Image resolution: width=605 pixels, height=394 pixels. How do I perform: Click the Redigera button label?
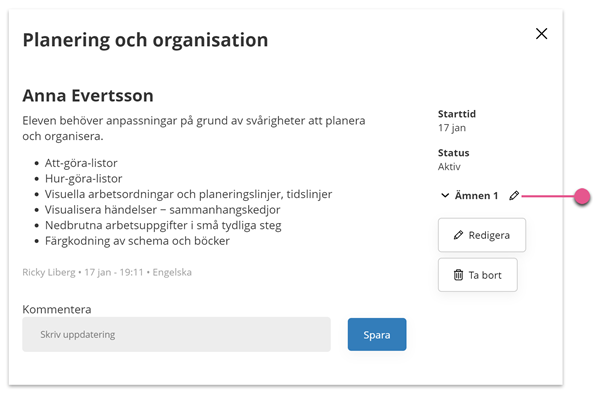(489, 235)
